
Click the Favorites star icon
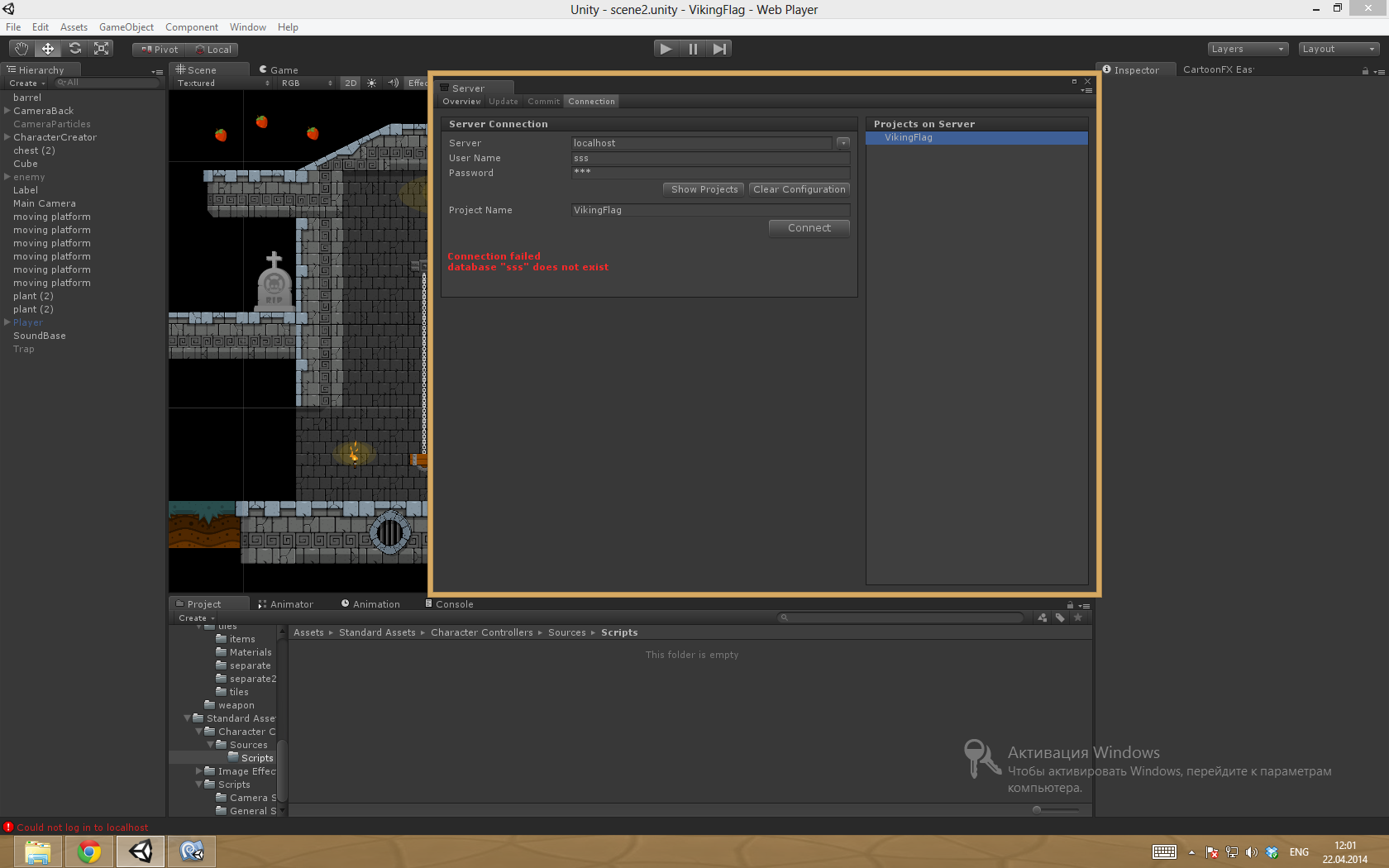tap(1077, 618)
